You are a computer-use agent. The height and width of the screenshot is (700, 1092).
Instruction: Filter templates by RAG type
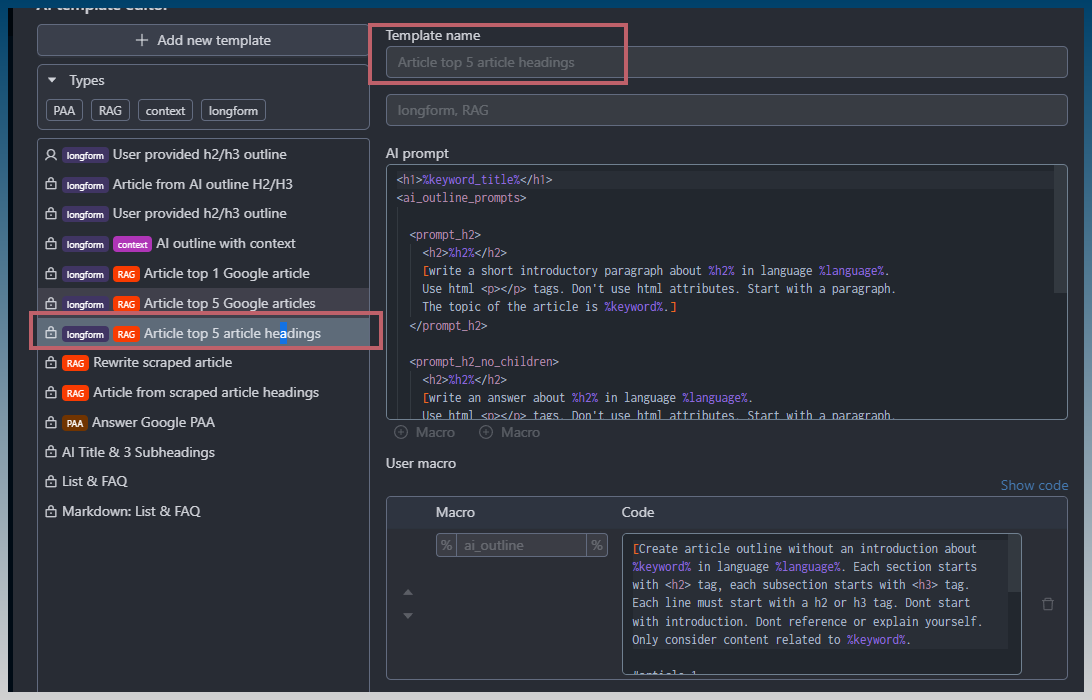coord(110,111)
